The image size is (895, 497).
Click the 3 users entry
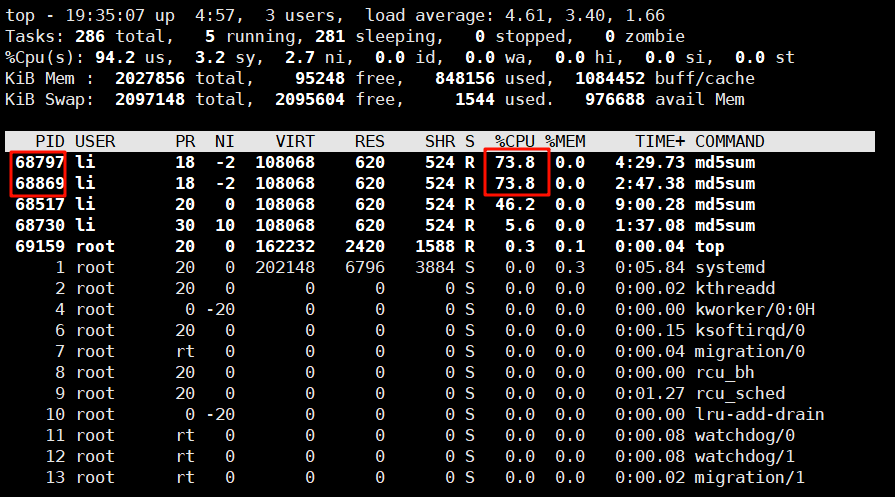coord(300,15)
